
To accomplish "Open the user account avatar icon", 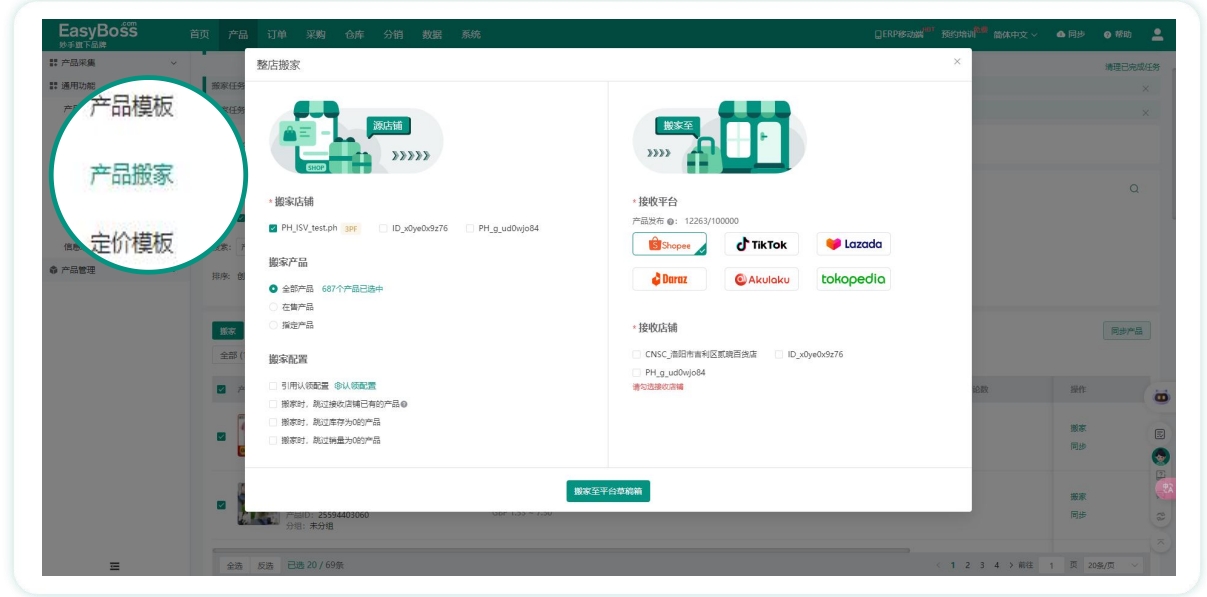I will point(1157,34).
